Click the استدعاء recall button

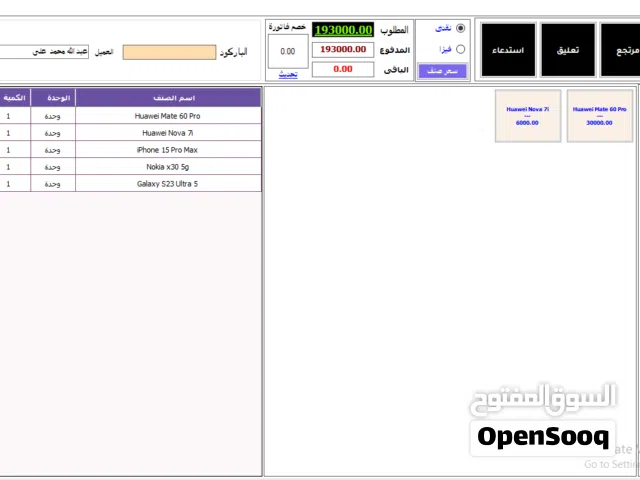(508, 50)
